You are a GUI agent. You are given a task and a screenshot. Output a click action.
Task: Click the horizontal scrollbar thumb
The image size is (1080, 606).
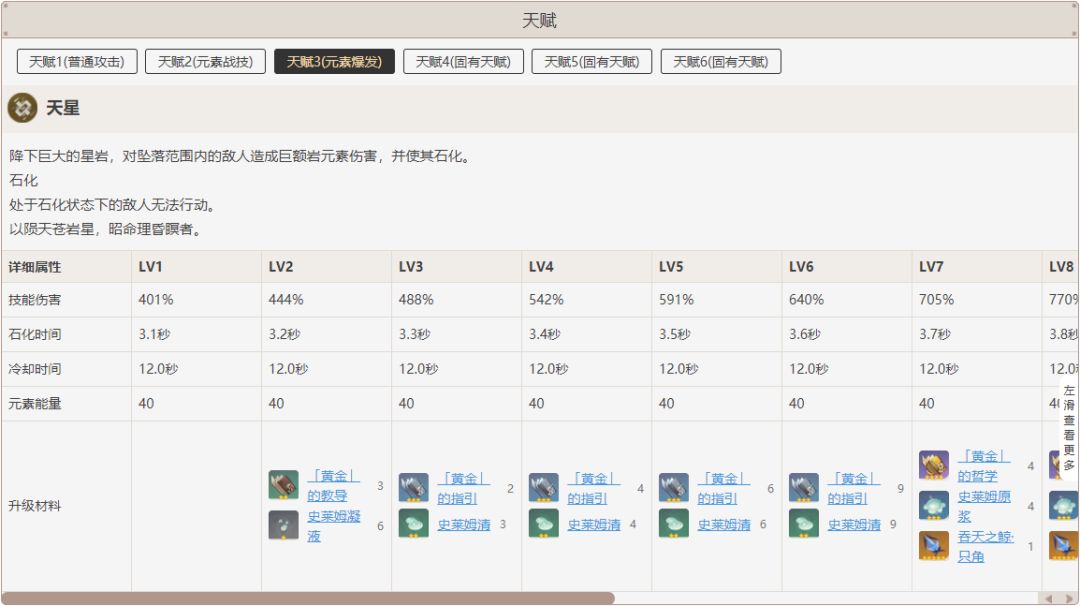tap(308, 598)
